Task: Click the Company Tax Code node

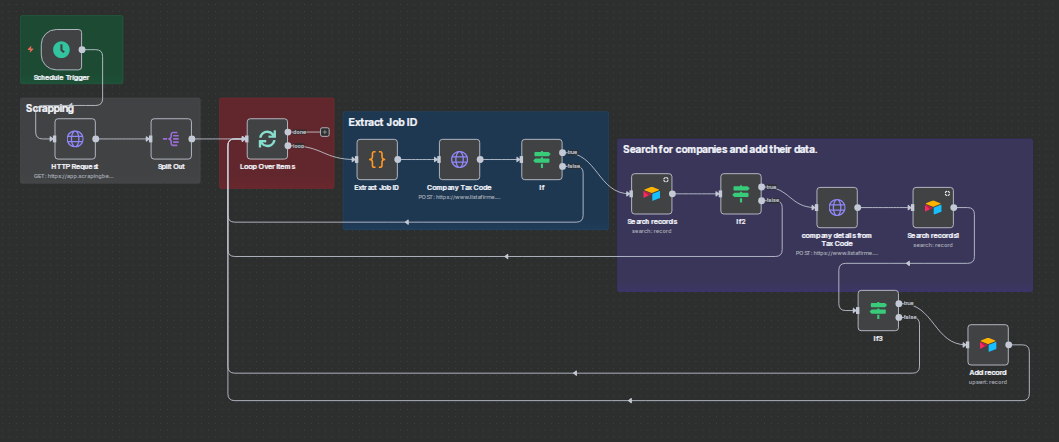Action: [x=459, y=159]
